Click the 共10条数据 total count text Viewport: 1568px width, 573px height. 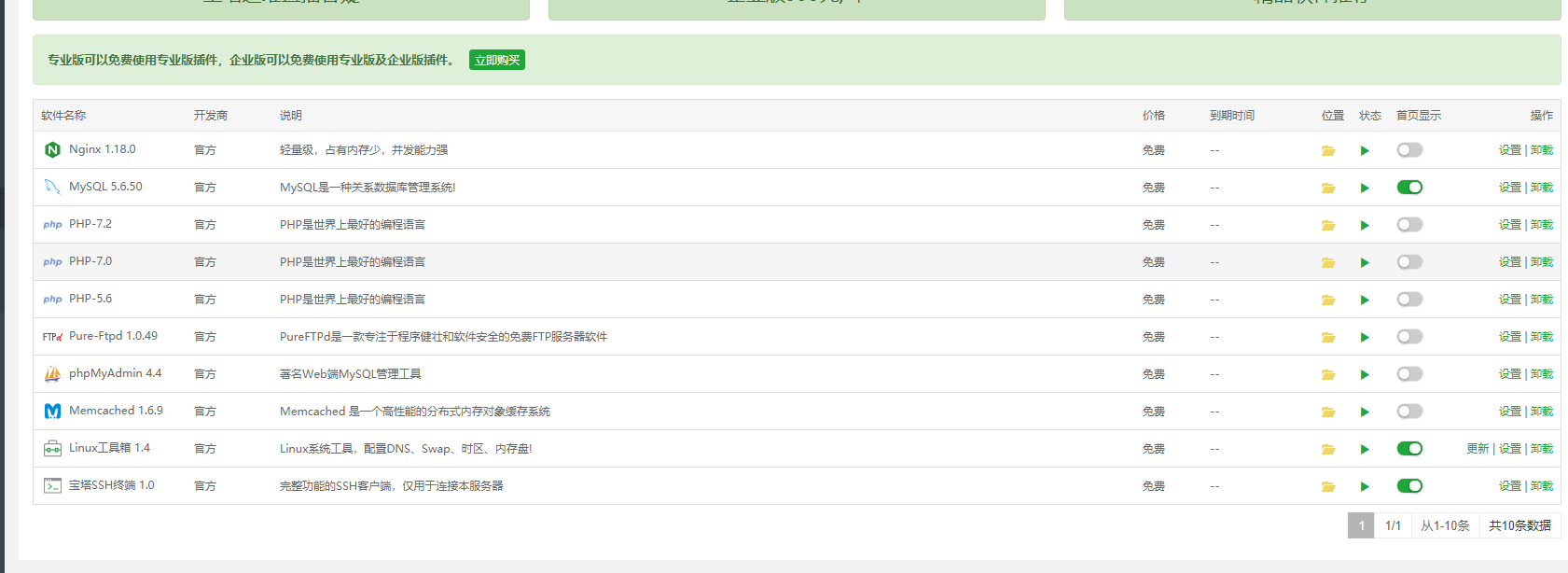[1520, 525]
